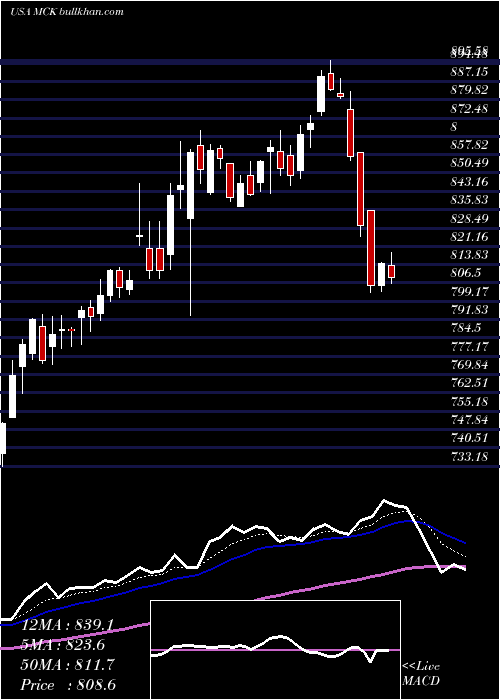Select the 777.17 price axis label

pyautogui.click(x=469, y=346)
